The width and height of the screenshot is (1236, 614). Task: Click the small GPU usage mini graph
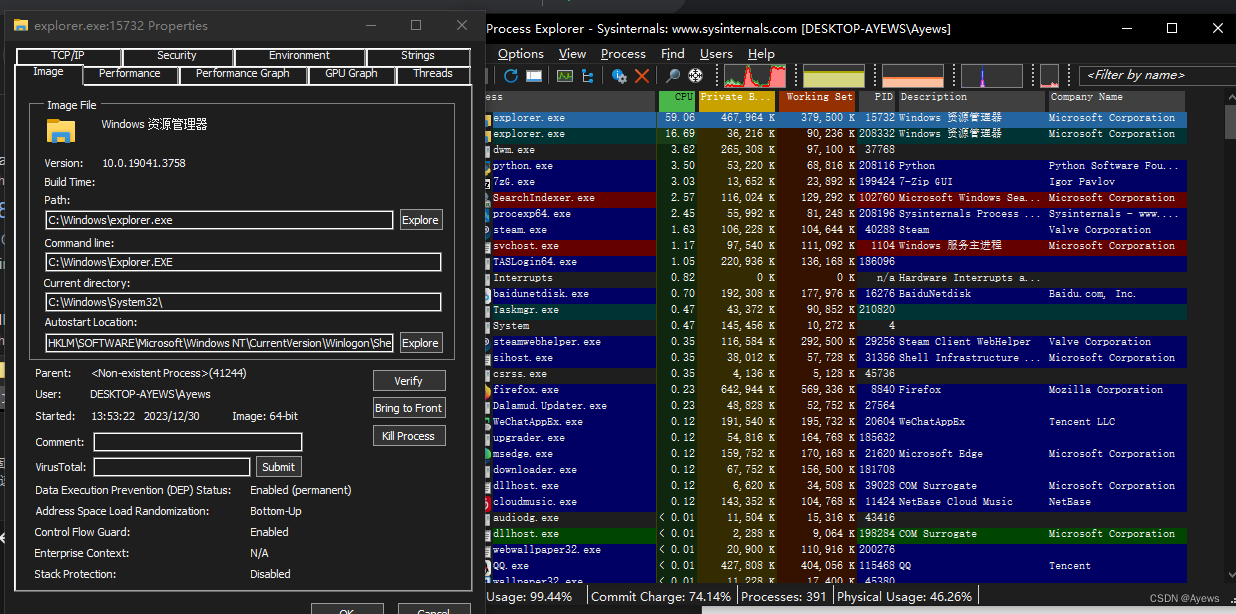[1049, 76]
